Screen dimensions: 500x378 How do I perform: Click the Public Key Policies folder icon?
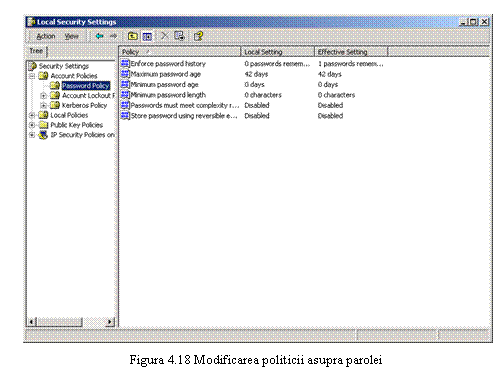coord(43,125)
